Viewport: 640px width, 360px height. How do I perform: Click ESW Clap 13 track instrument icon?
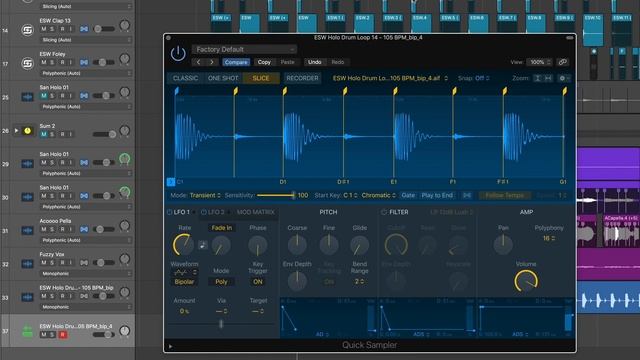(x=27, y=30)
